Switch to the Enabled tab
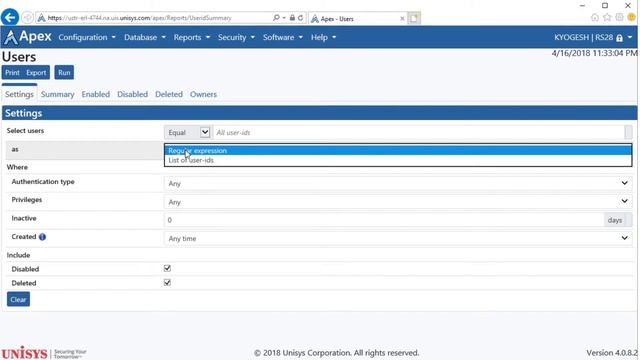Screen dimensions: 640x360 point(96,94)
